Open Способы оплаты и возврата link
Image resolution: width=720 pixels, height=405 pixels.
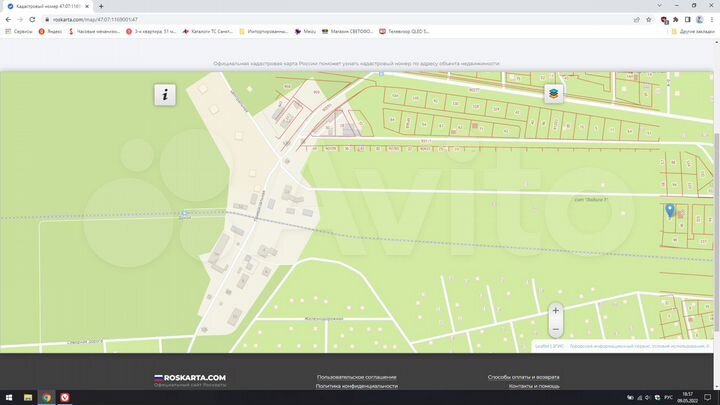point(523,377)
